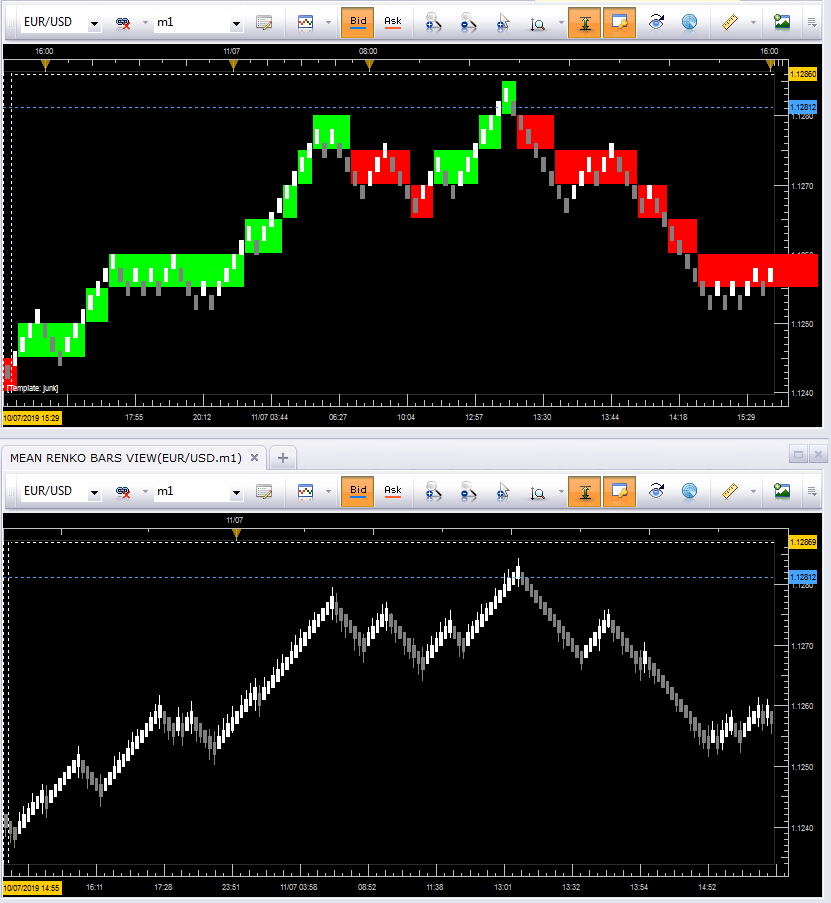Click the 11/07 day marker in top chart

tap(233, 65)
